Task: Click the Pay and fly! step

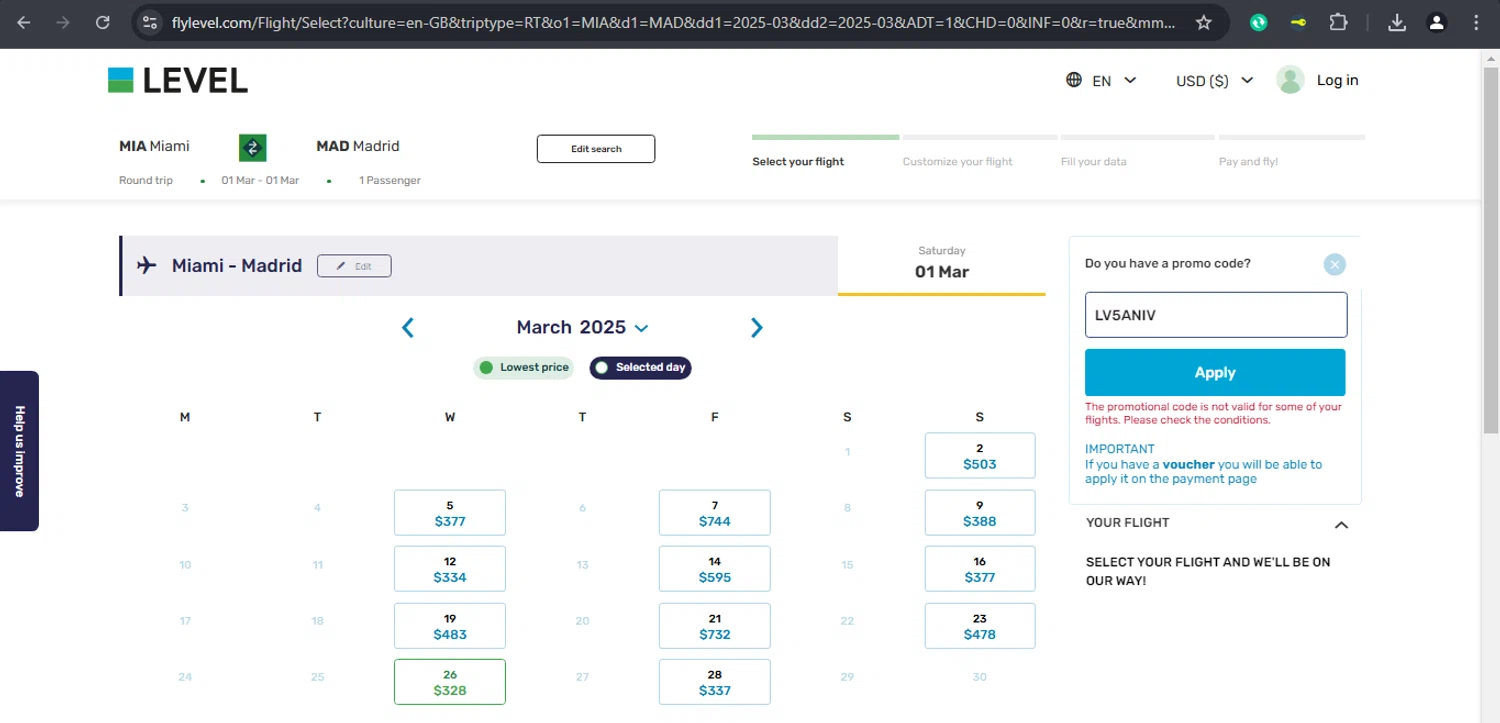Action: coord(1248,161)
